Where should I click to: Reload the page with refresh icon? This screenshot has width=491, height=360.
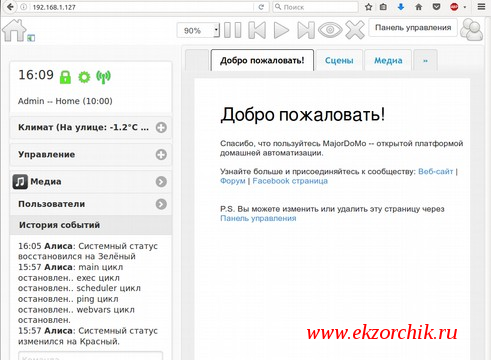click(262, 7)
